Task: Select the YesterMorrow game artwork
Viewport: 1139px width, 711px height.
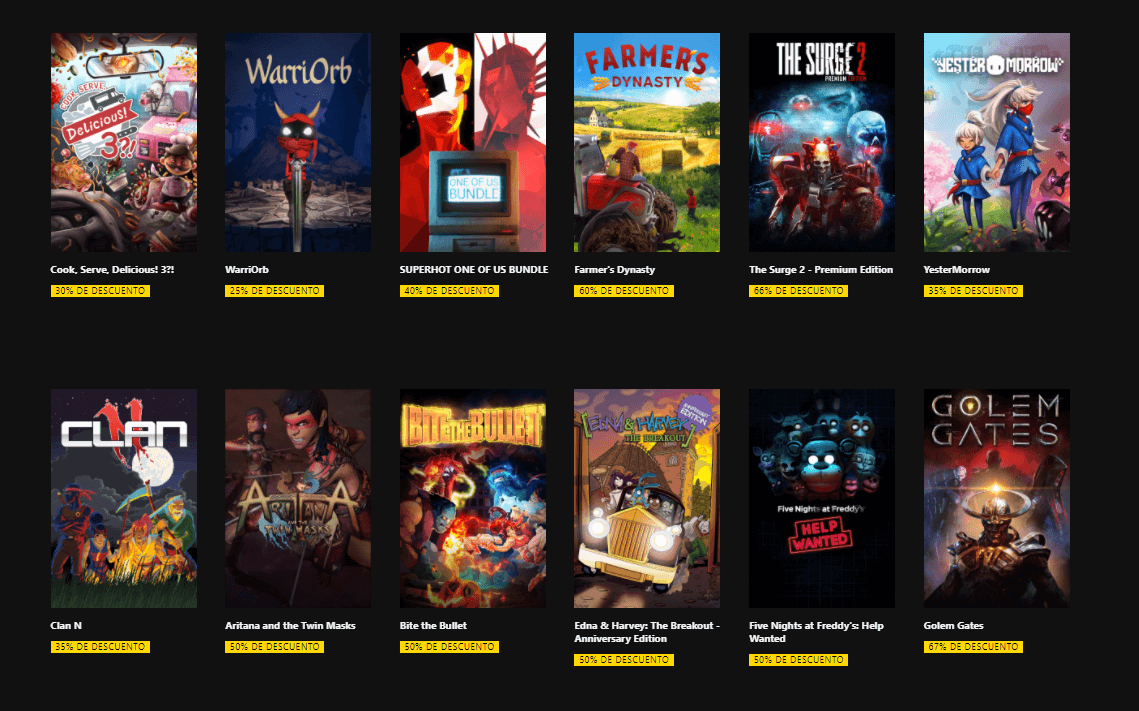Action: [997, 142]
